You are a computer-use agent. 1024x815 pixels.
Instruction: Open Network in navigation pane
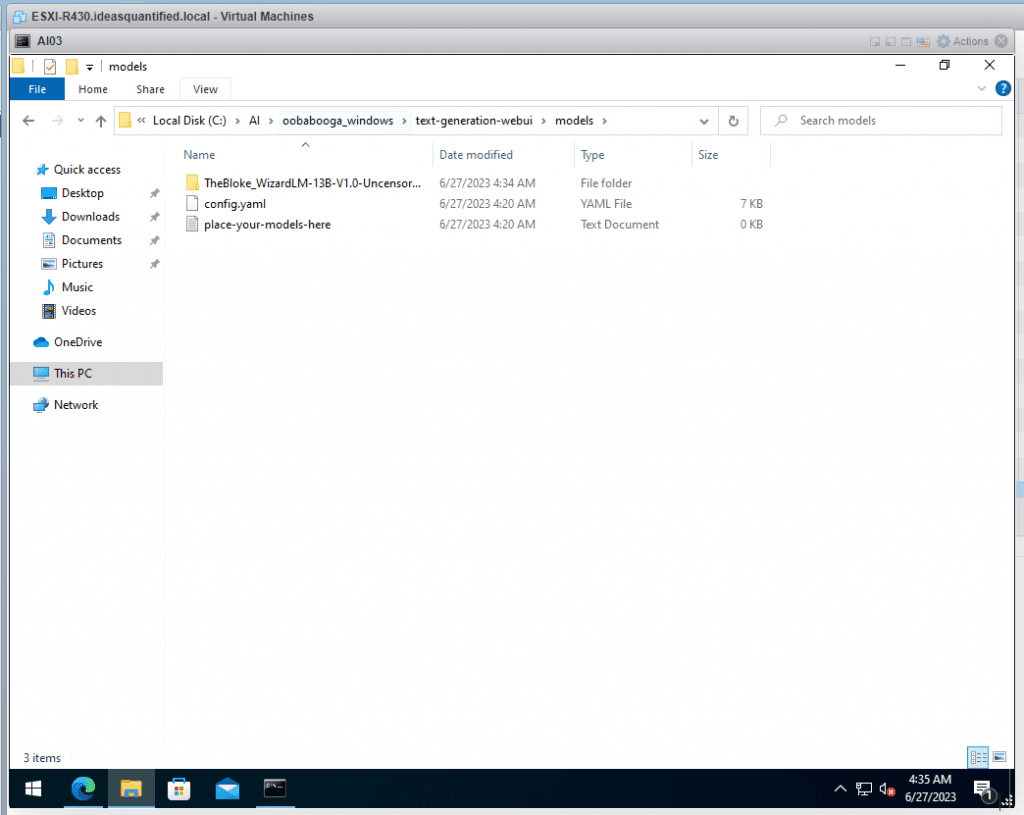(76, 405)
